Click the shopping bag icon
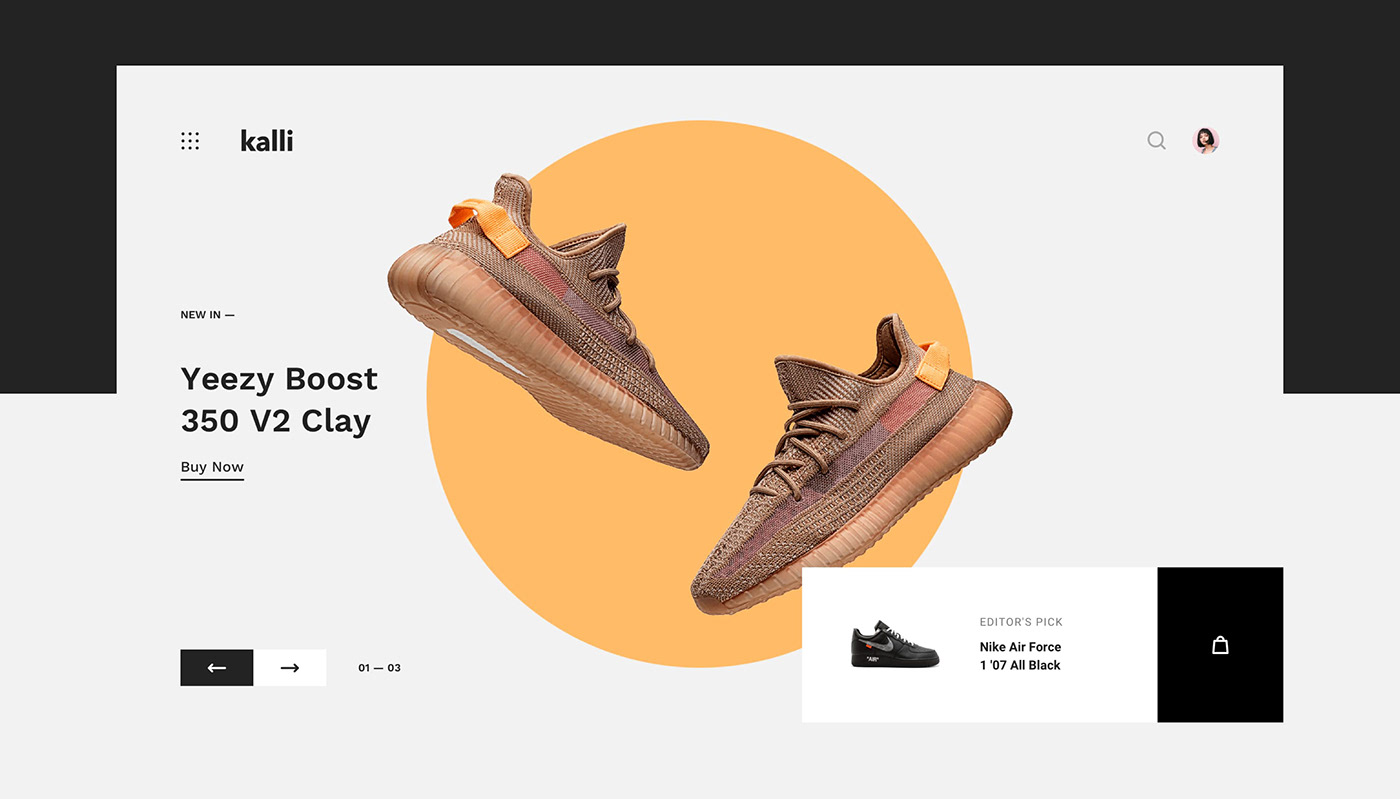 tap(1220, 645)
